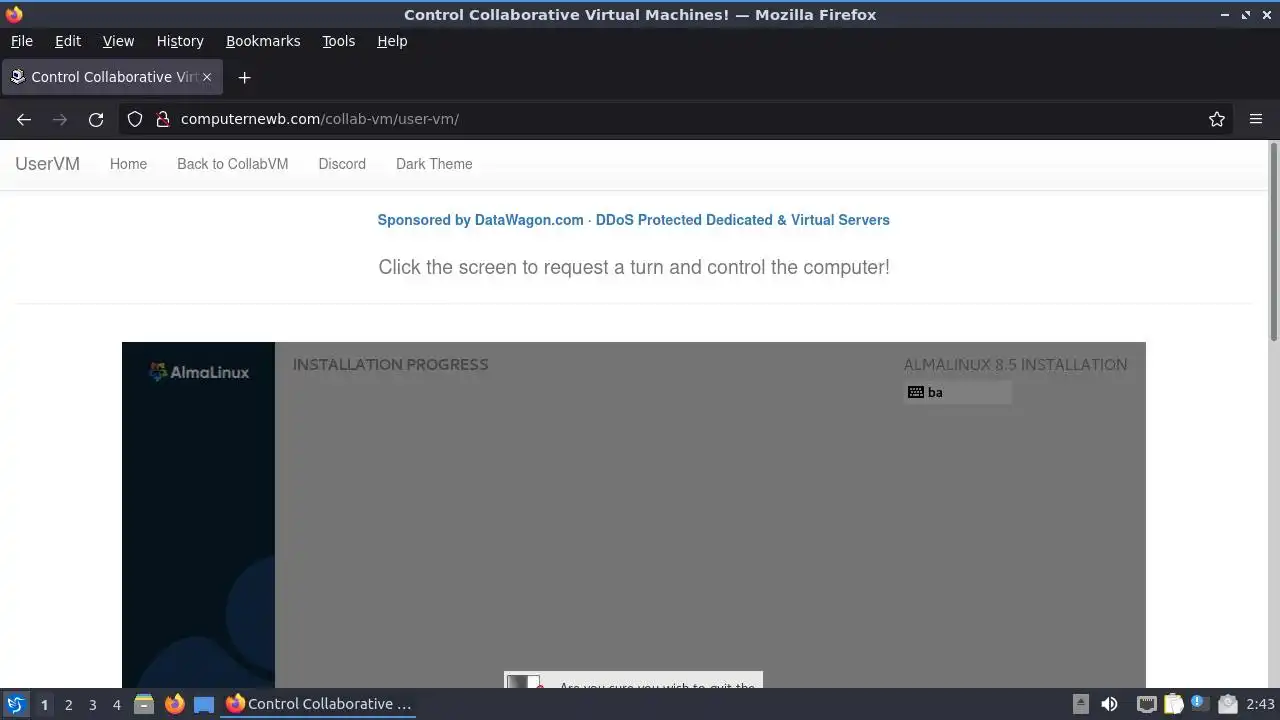Go to the Home navigation link
The width and height of the screenshot is (1280, 720).
coord(128,164)
